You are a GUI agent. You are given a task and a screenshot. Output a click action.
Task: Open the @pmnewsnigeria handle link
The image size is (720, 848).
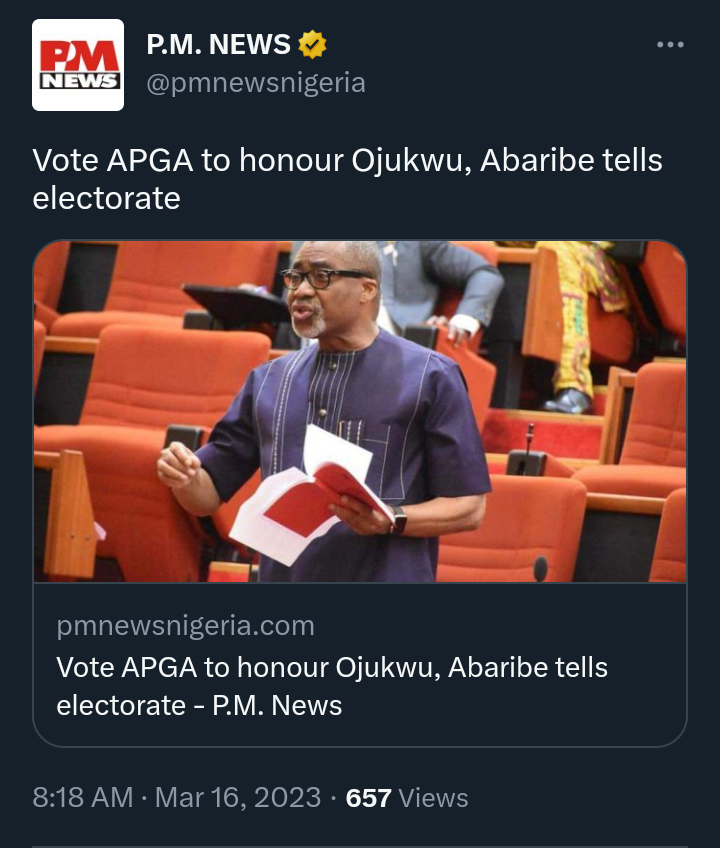(x=256, y=83)
